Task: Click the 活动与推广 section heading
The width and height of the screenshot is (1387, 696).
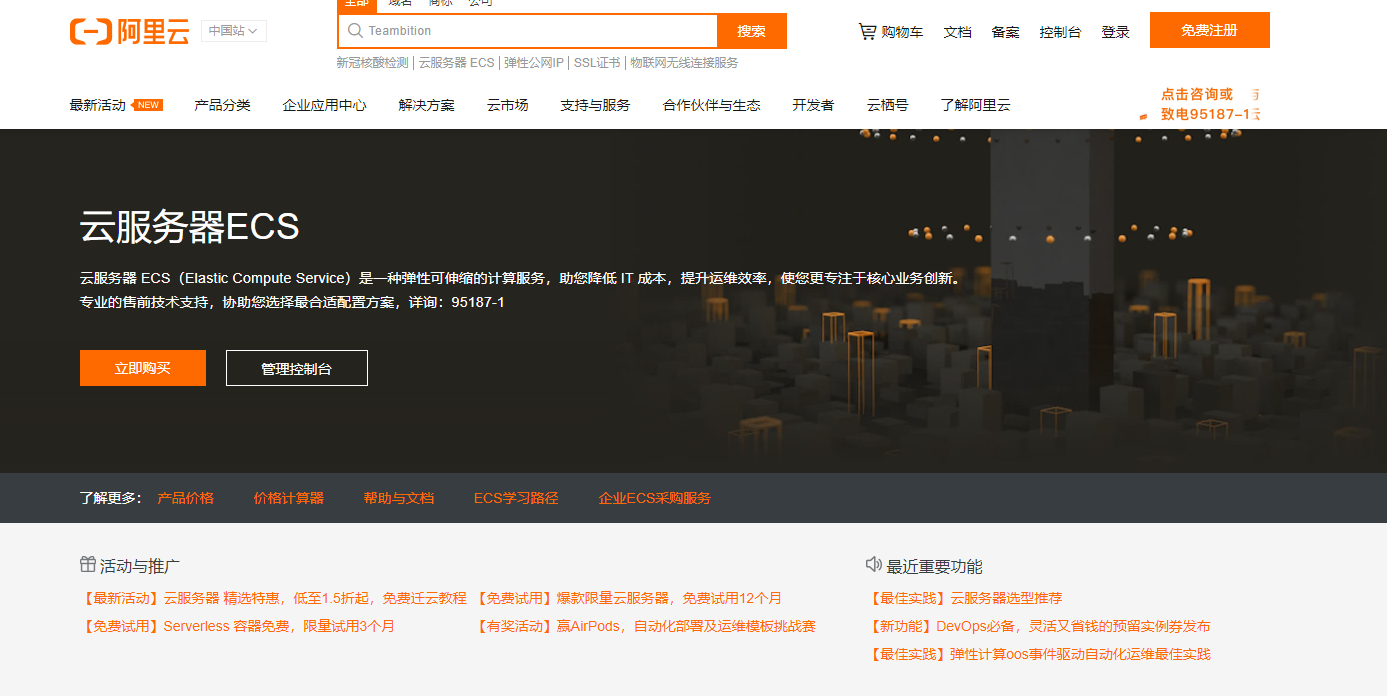Action: (x=140, y=566)
